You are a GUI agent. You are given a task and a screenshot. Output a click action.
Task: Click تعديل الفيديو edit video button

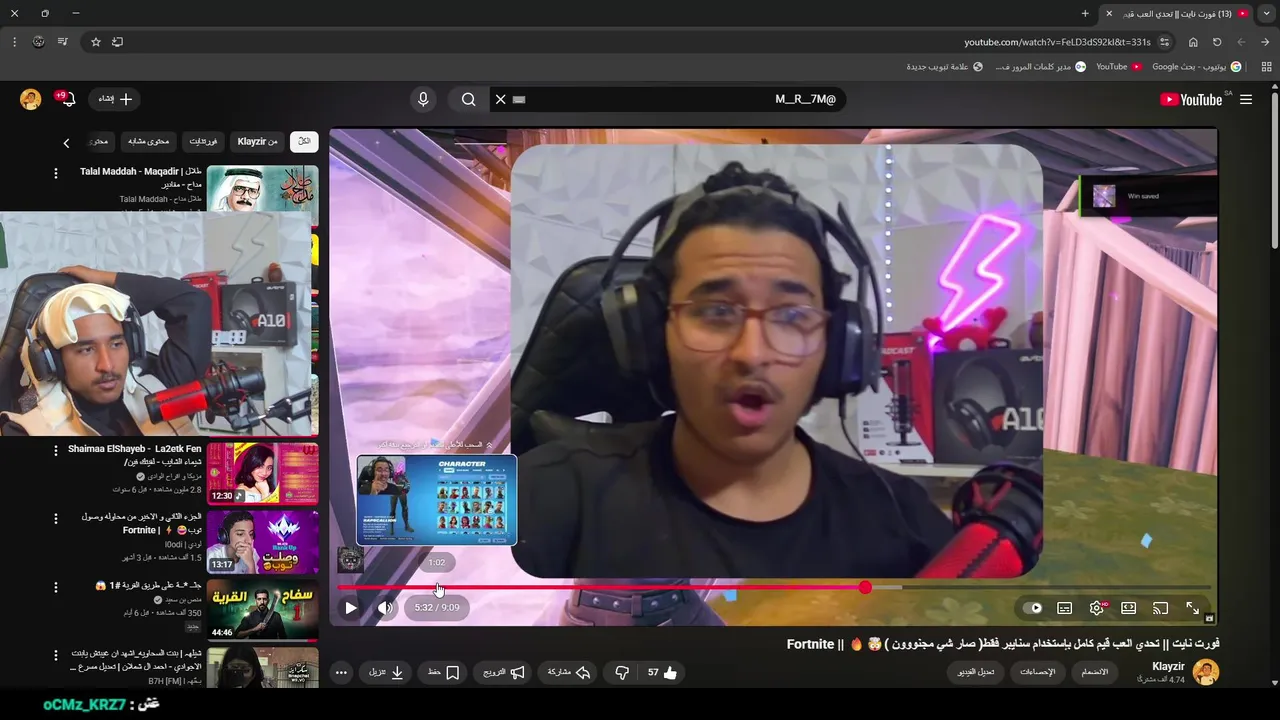tap(975, 672)
